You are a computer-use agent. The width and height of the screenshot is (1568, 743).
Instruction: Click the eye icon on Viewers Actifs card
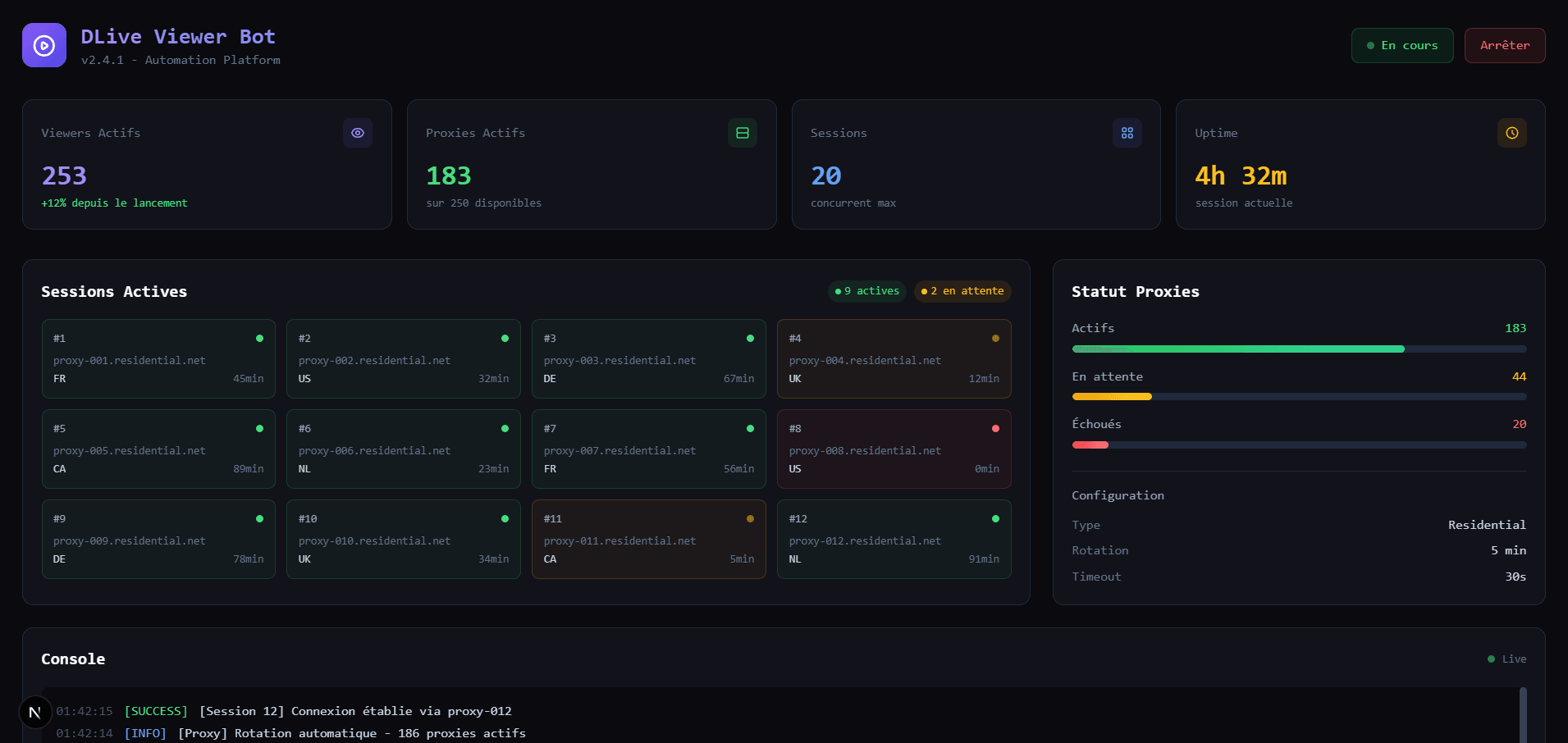[x=357, y=133]
